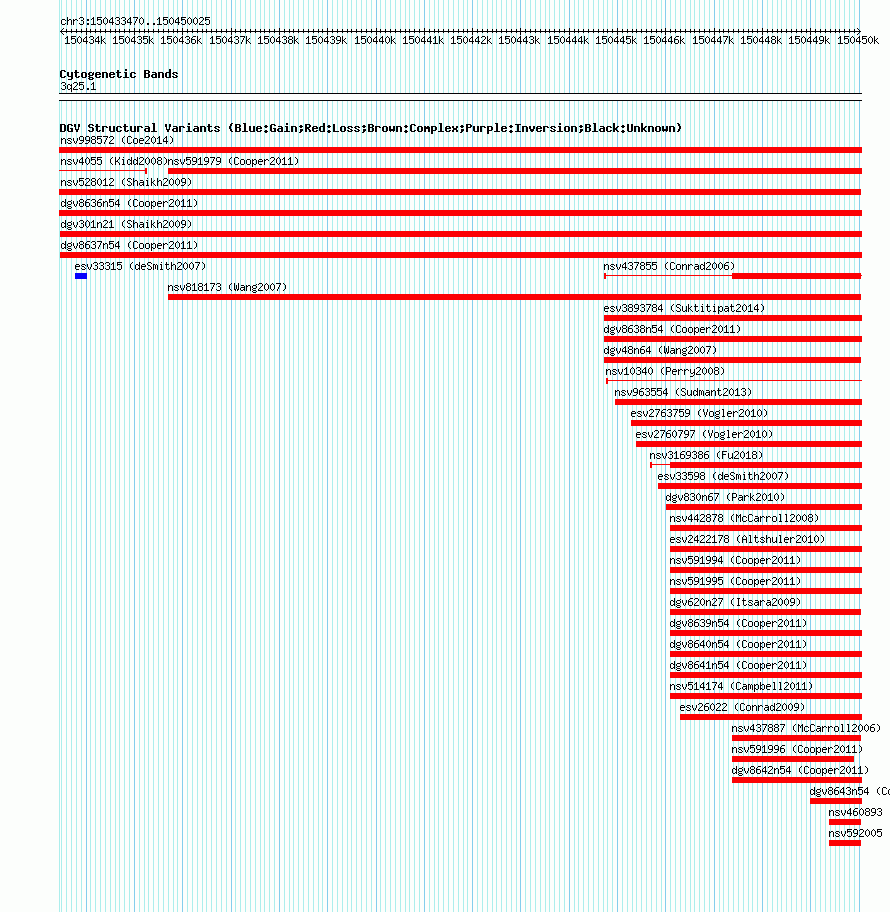Select the 3q25.1 band label

tap(78, 86)
